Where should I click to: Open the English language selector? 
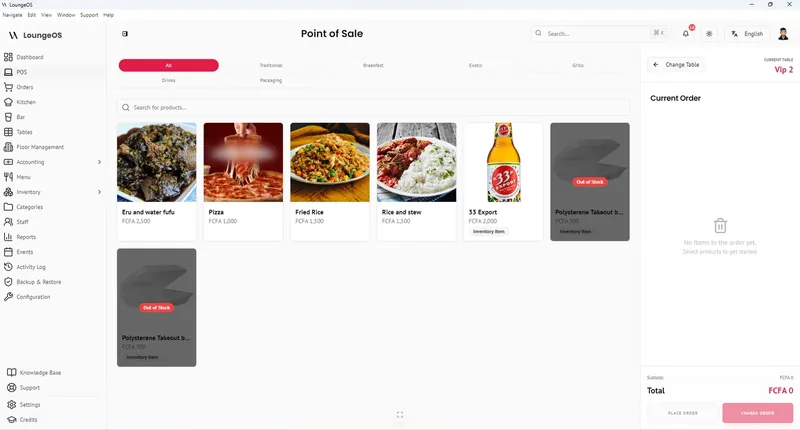747,34
